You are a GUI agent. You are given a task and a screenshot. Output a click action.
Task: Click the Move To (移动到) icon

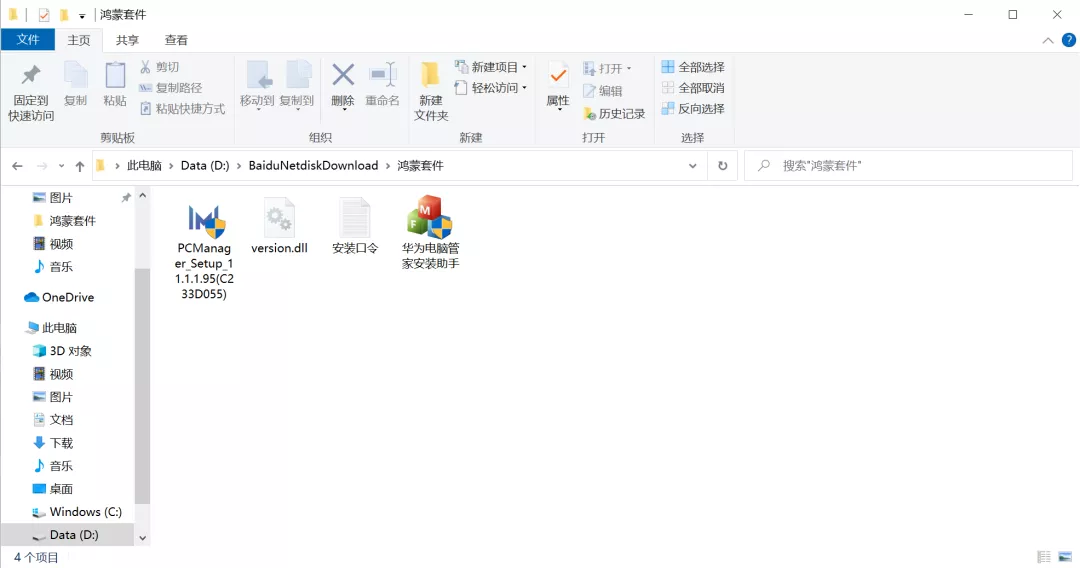[x=258, y=76]
